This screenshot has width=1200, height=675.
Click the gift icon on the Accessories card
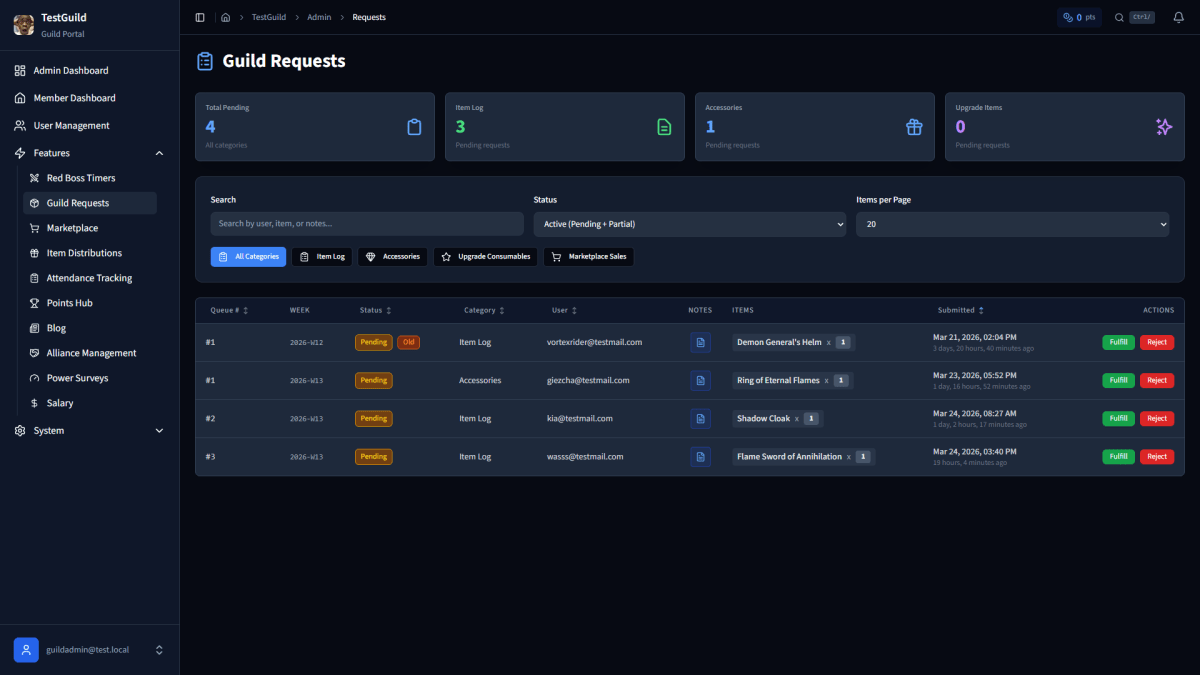(x=913, y=127)
